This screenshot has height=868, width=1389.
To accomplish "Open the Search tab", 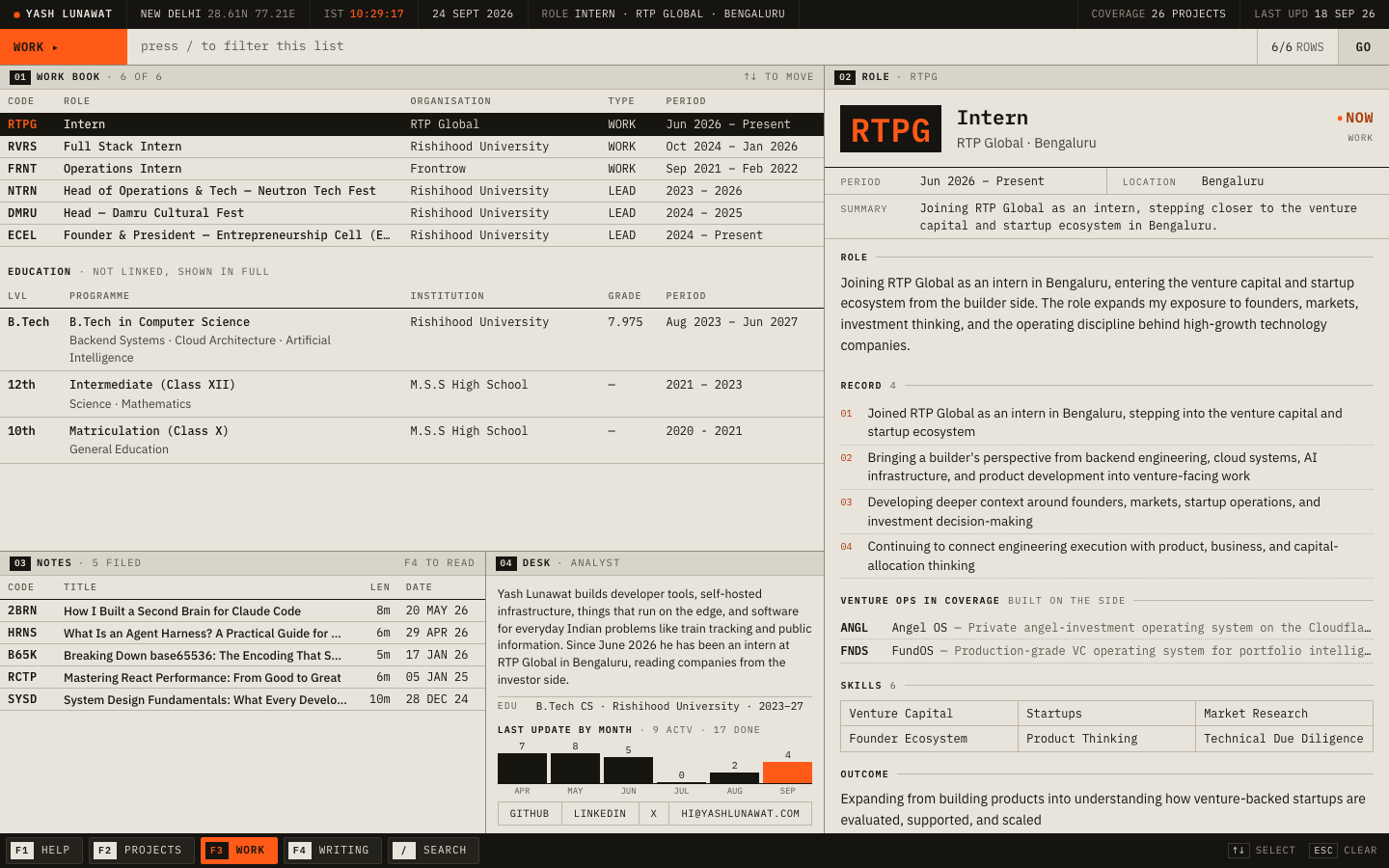I will (433, 850).
